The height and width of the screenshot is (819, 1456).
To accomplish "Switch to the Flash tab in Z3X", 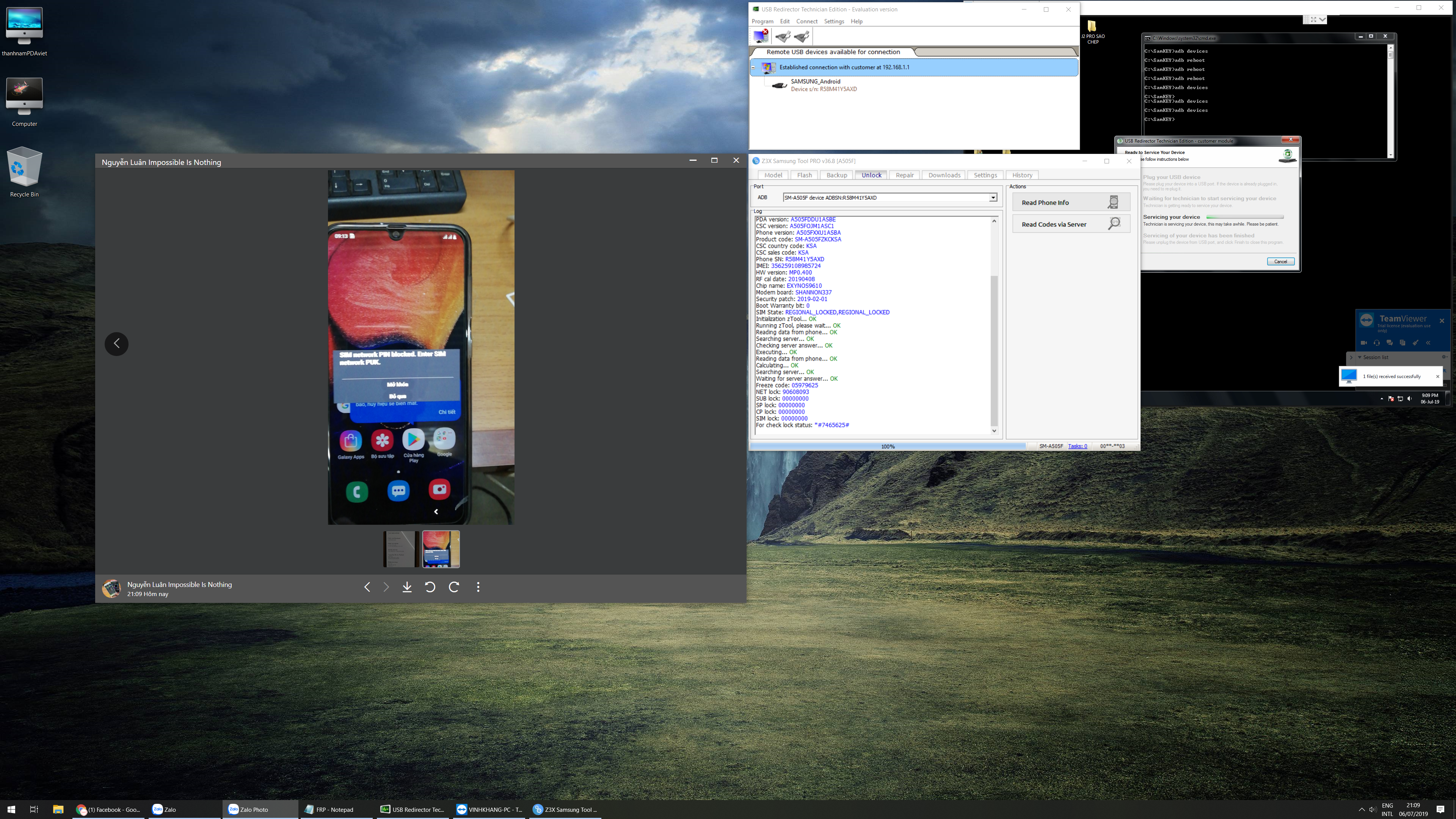I will 804,175.
